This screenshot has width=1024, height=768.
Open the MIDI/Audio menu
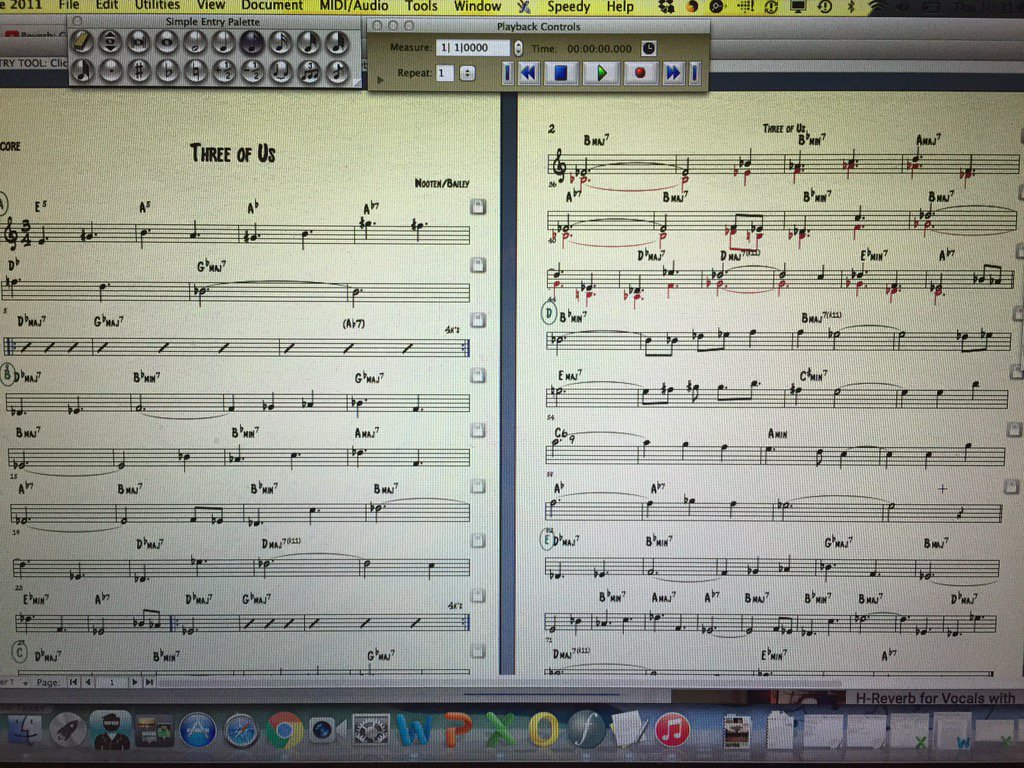pos(353,6)
